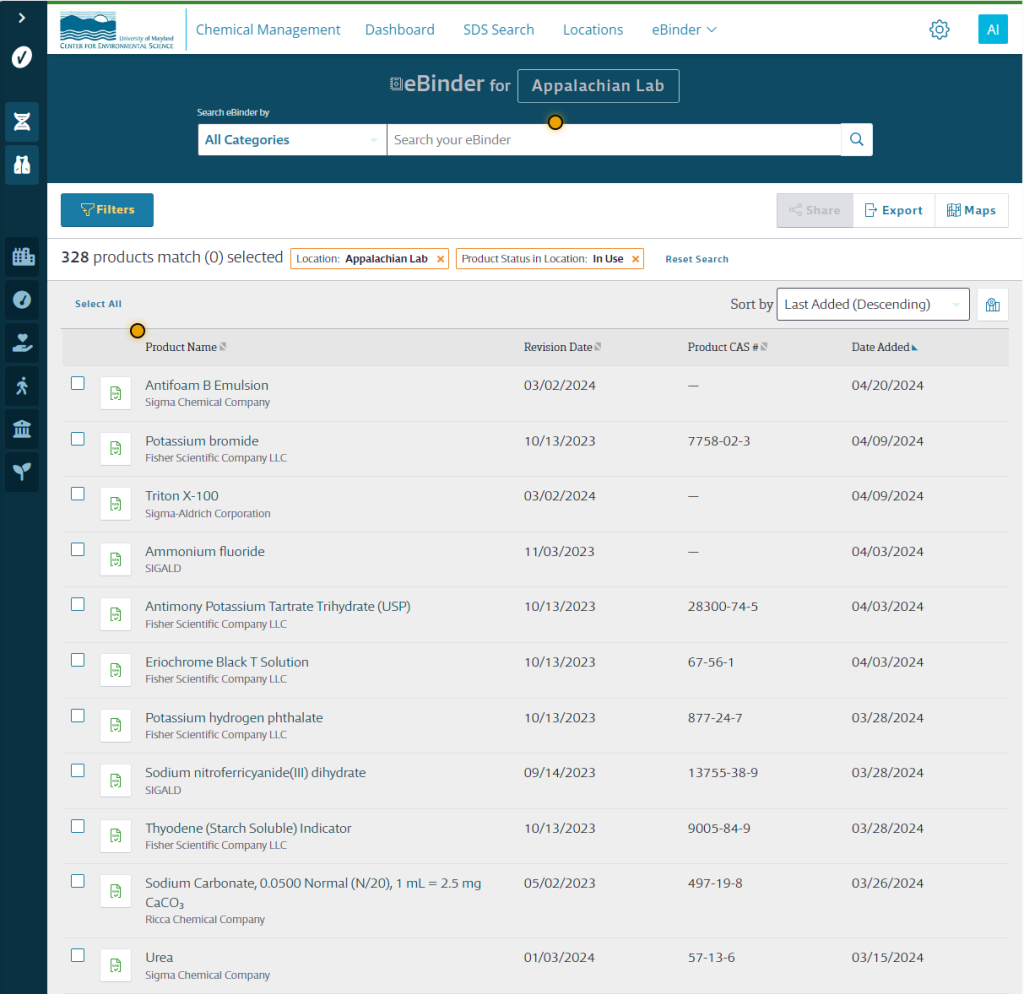Image resolution: width=1024 pixels, height=994 pixels.
Task: Check the Sodium Carbonate row checkbox
Action: 78,881
